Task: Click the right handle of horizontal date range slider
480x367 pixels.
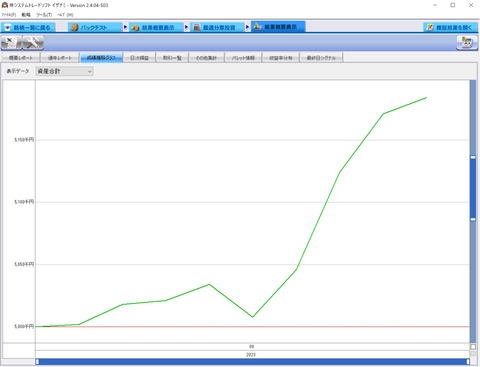Action: pyautogui.click(x=468, y=361)
